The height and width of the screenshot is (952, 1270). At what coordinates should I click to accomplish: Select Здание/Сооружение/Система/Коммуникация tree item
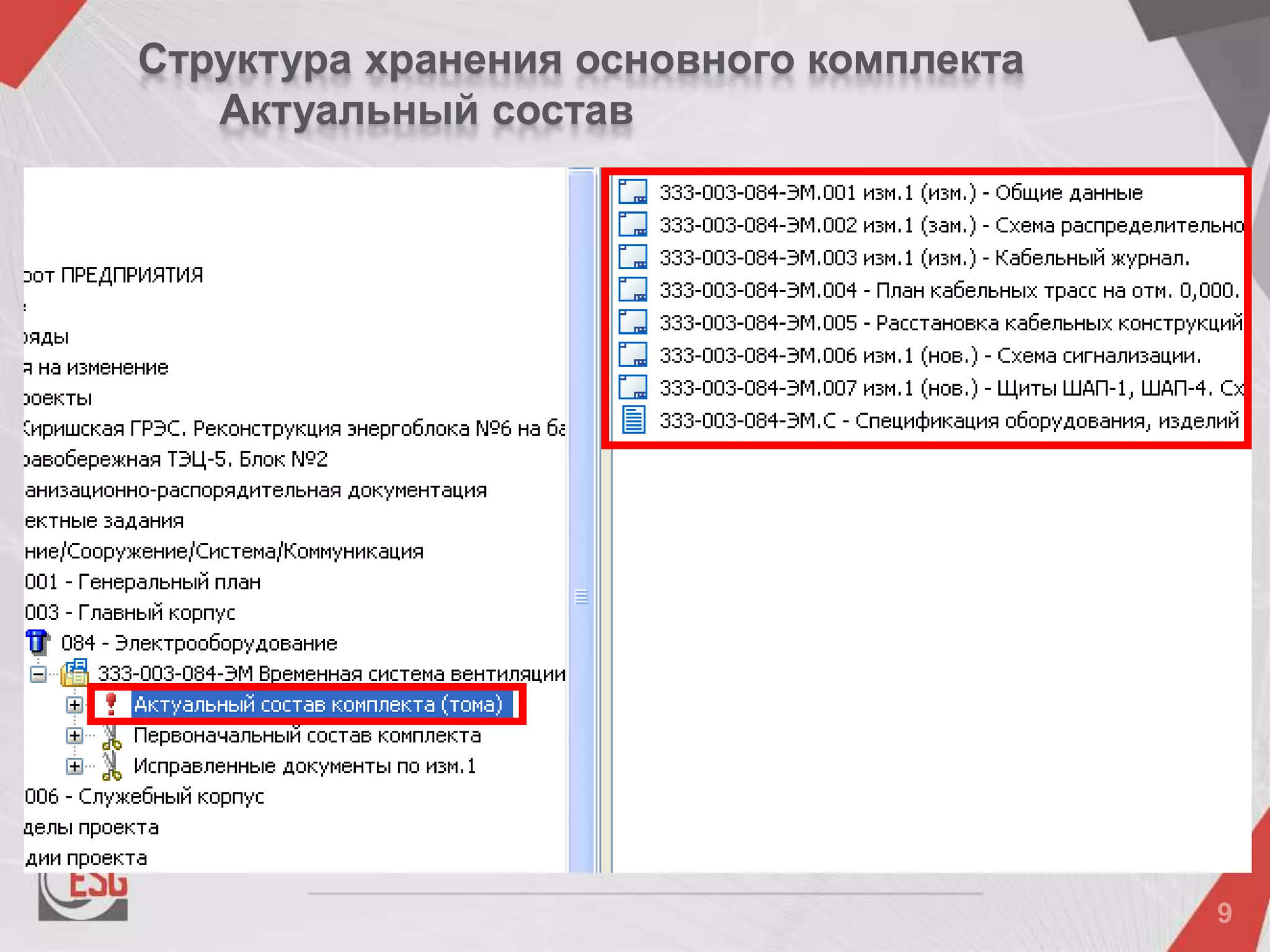point(224,551)
